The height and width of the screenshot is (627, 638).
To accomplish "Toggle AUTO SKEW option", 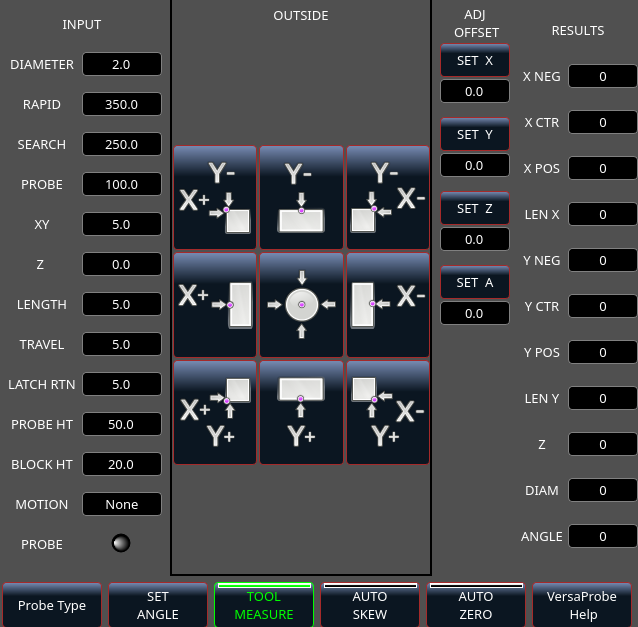I will click(x=370, y=605).
